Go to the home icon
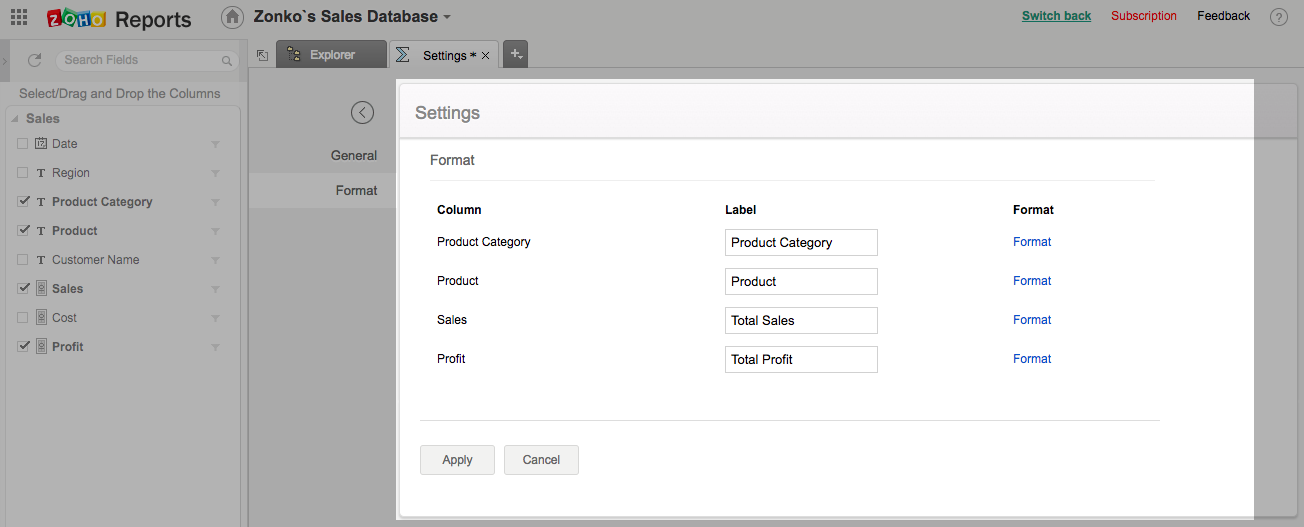This screenshot has width=1304, height=527. pos(232,17)
